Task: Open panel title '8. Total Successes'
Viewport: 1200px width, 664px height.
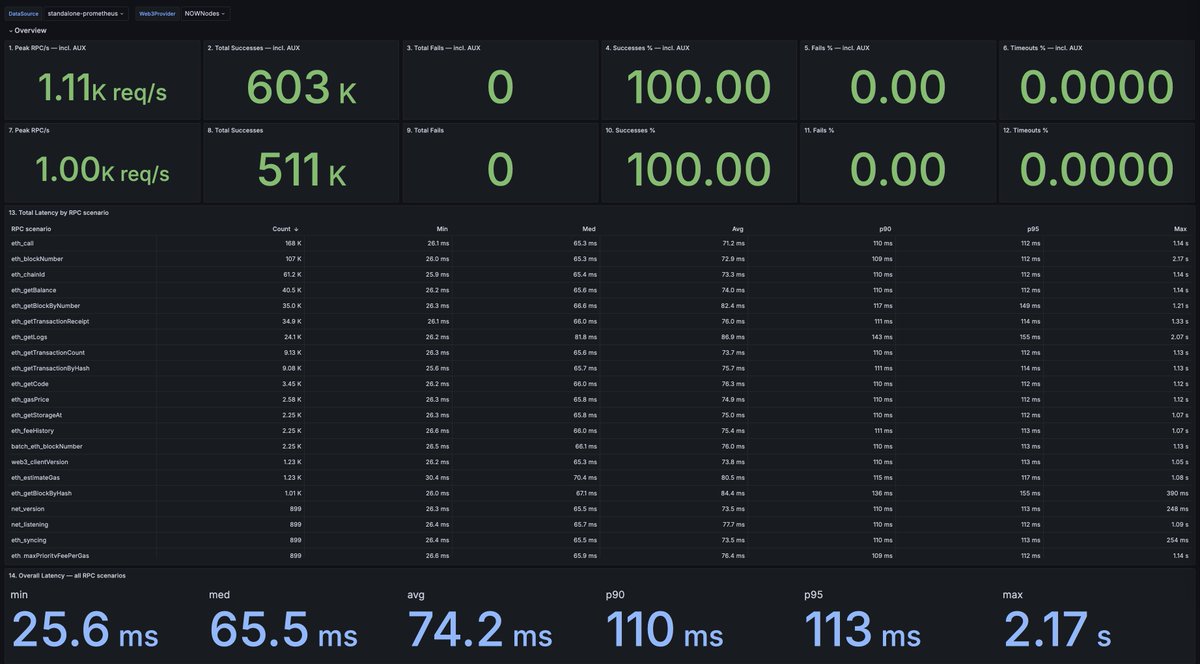Action: click(x=234, y=130)
